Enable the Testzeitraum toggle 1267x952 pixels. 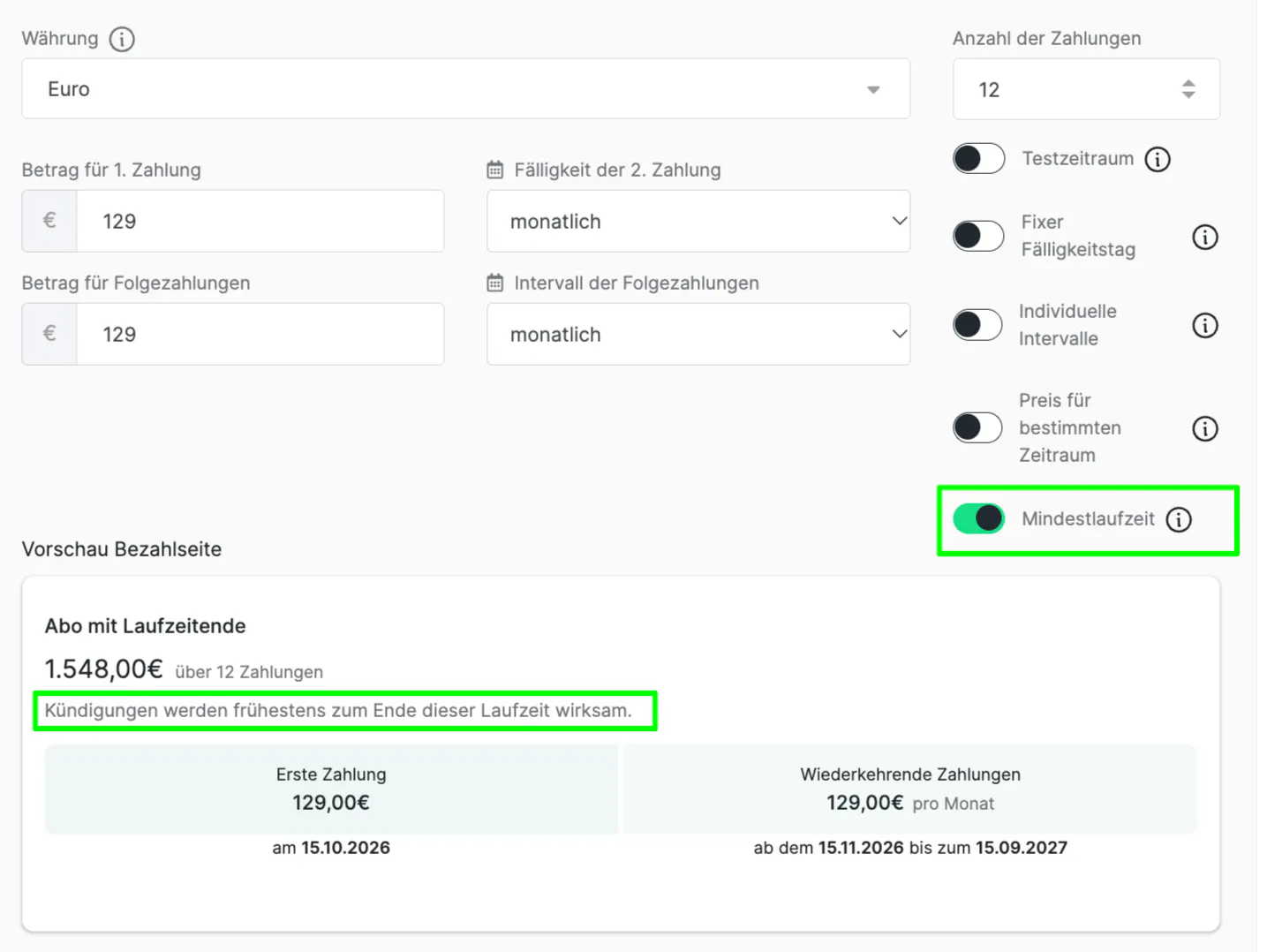pos(978,159)
